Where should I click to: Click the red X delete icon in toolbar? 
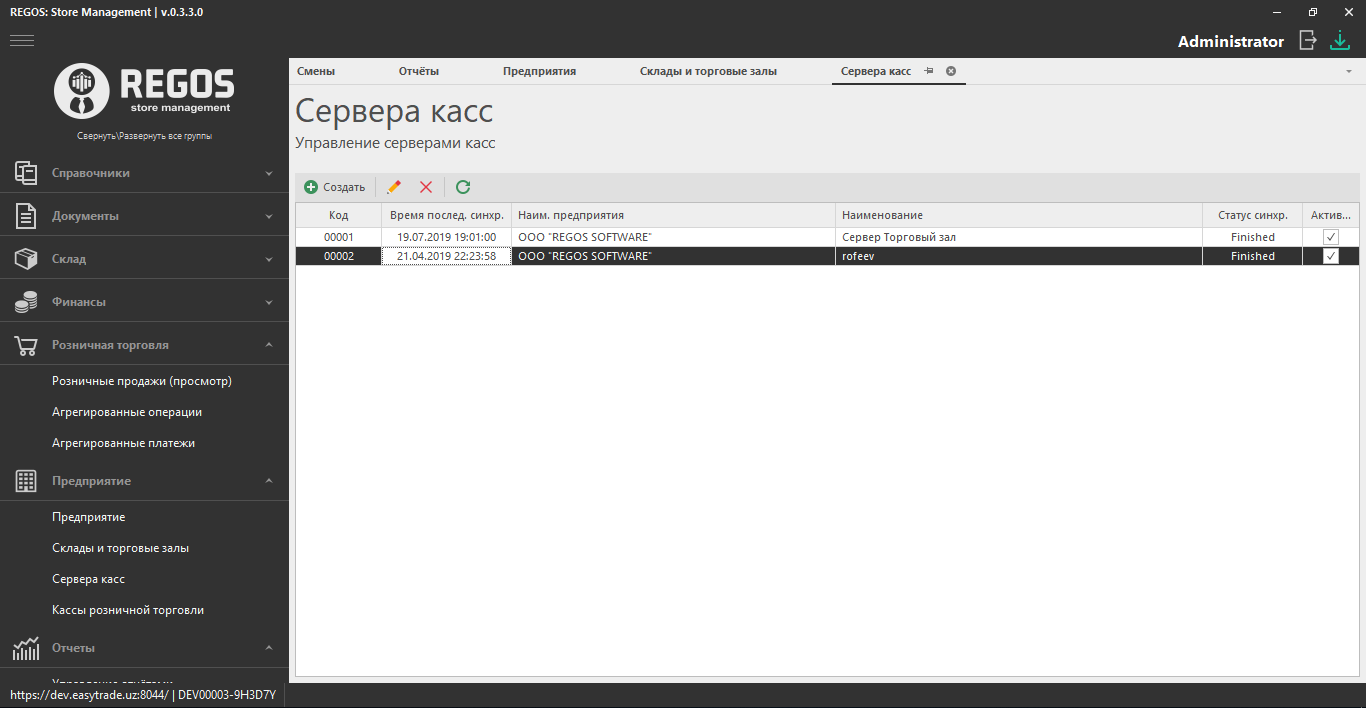tap(426, 187)
